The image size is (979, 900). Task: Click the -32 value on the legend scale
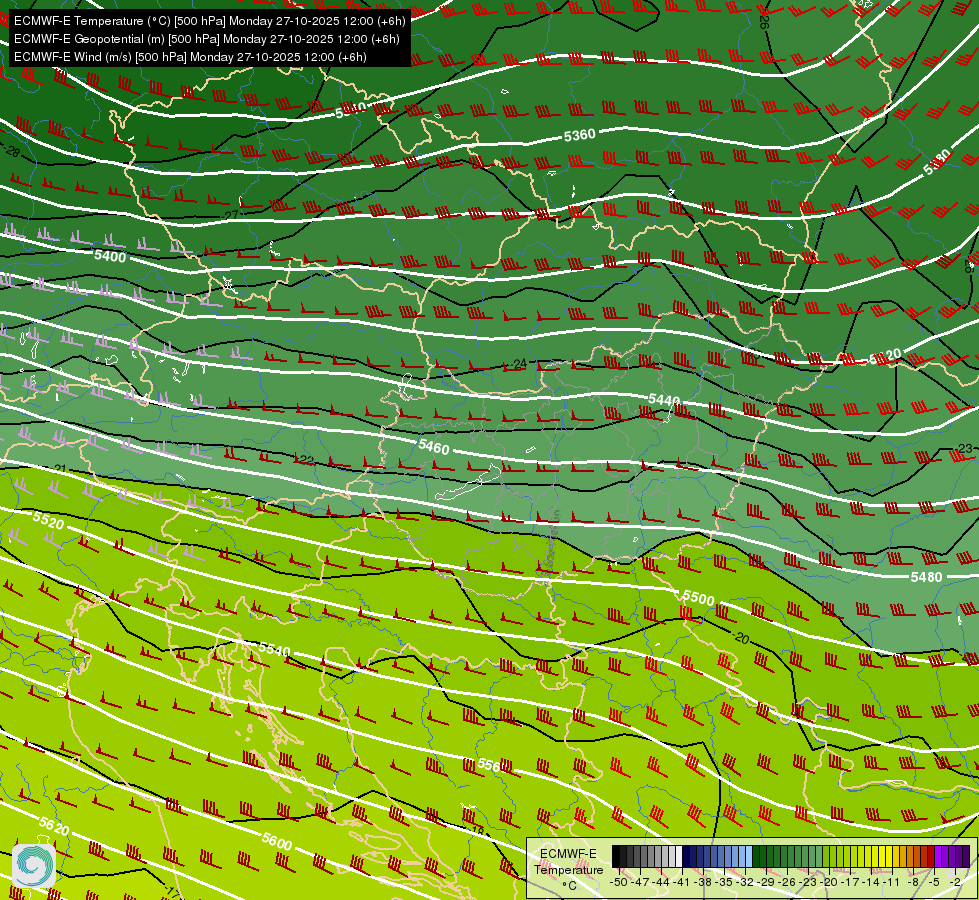[745, 882]
